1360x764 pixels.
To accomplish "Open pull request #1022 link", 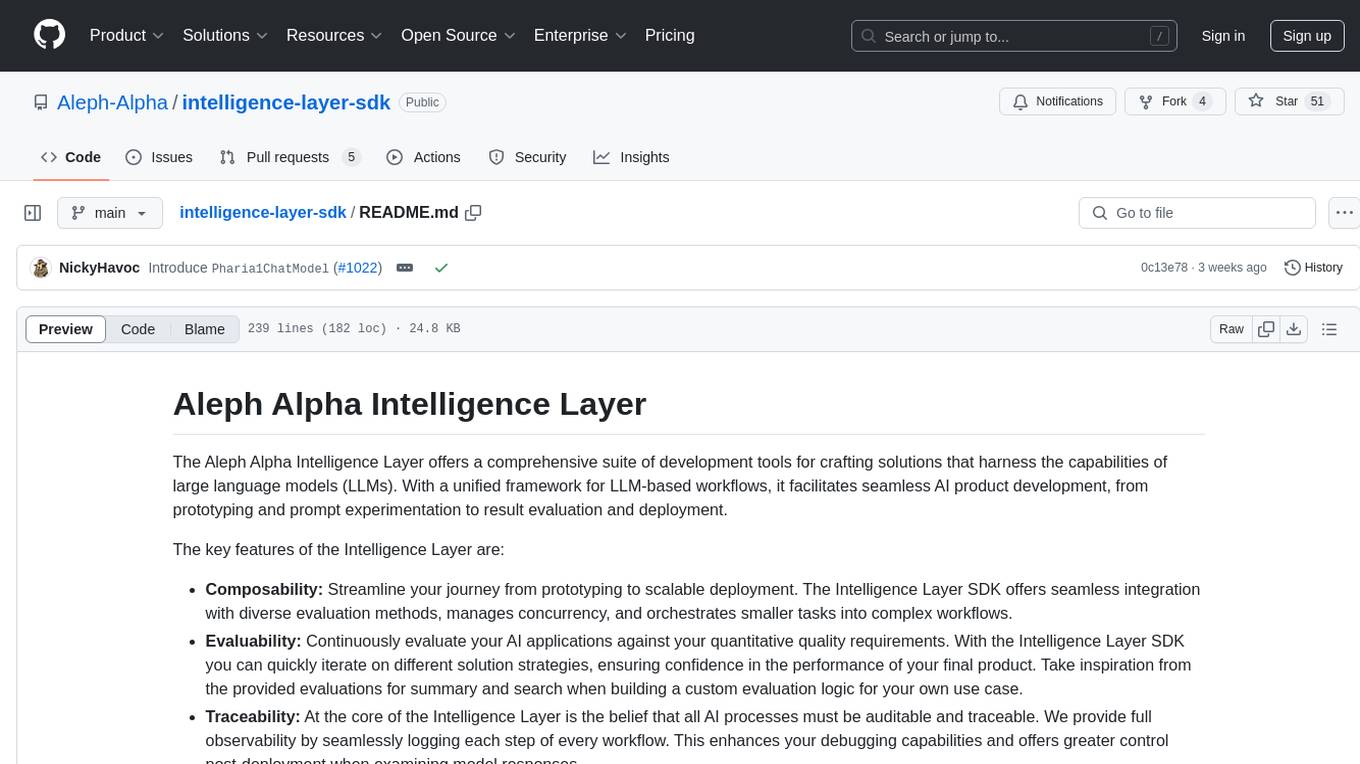I will [357, 268].
